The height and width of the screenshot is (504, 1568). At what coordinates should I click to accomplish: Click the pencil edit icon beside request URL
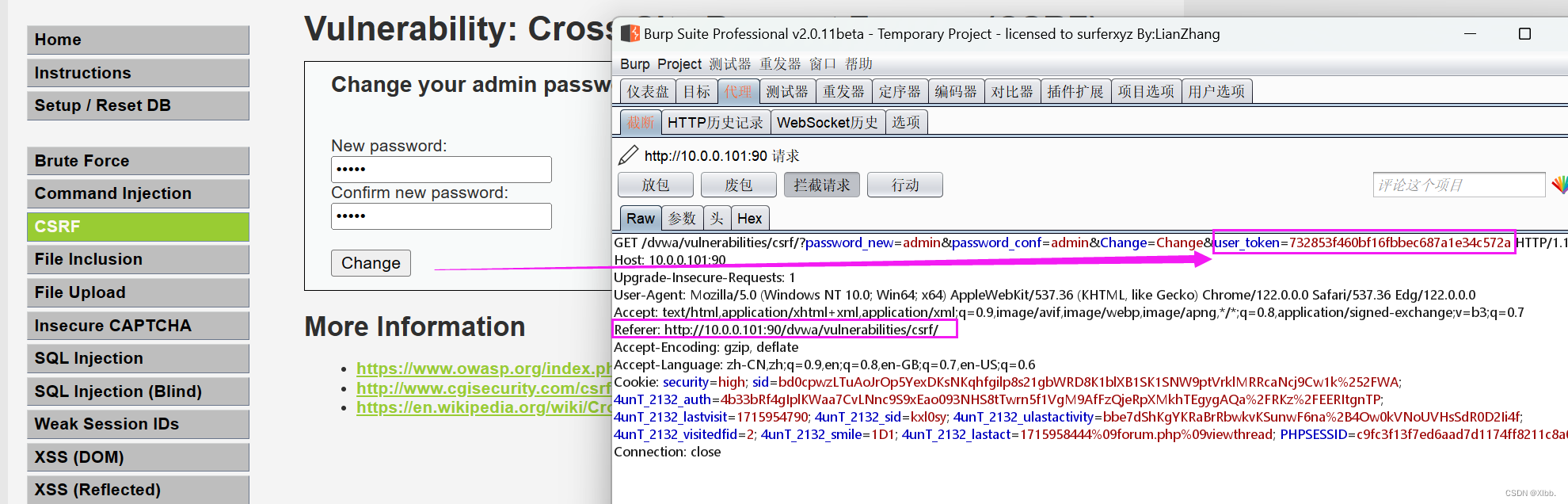click(x=628, y=155)
